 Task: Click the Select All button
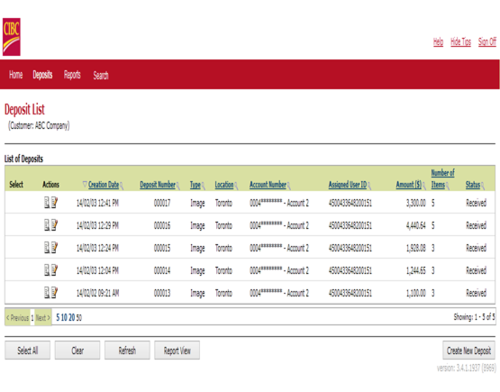(x=27, y=350)
